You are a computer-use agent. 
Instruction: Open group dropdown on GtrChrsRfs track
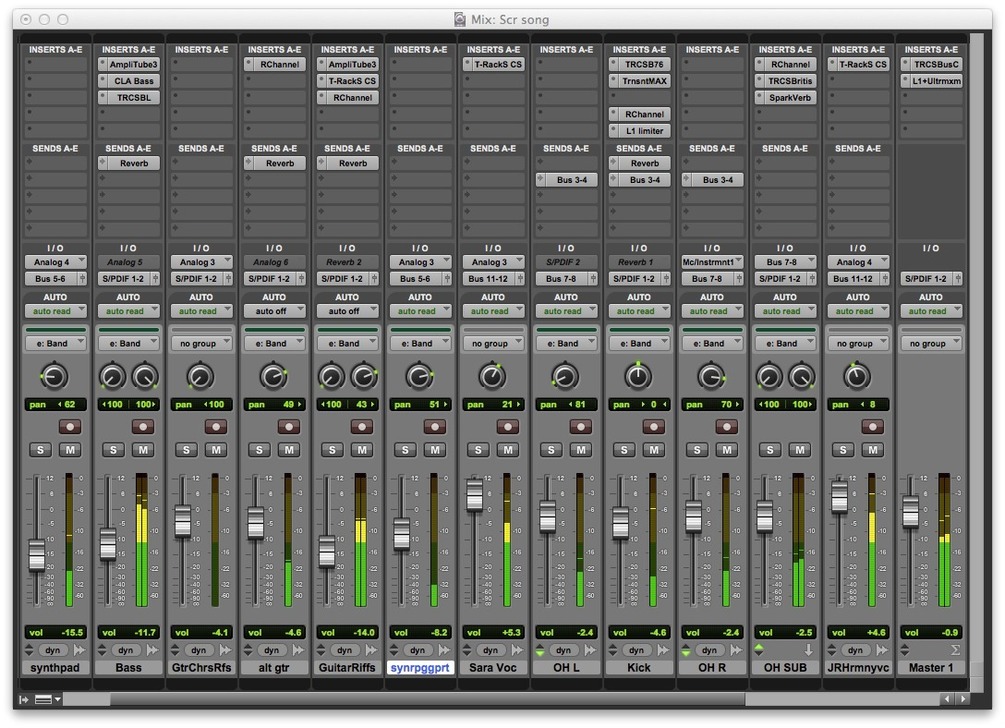point(201,343)
